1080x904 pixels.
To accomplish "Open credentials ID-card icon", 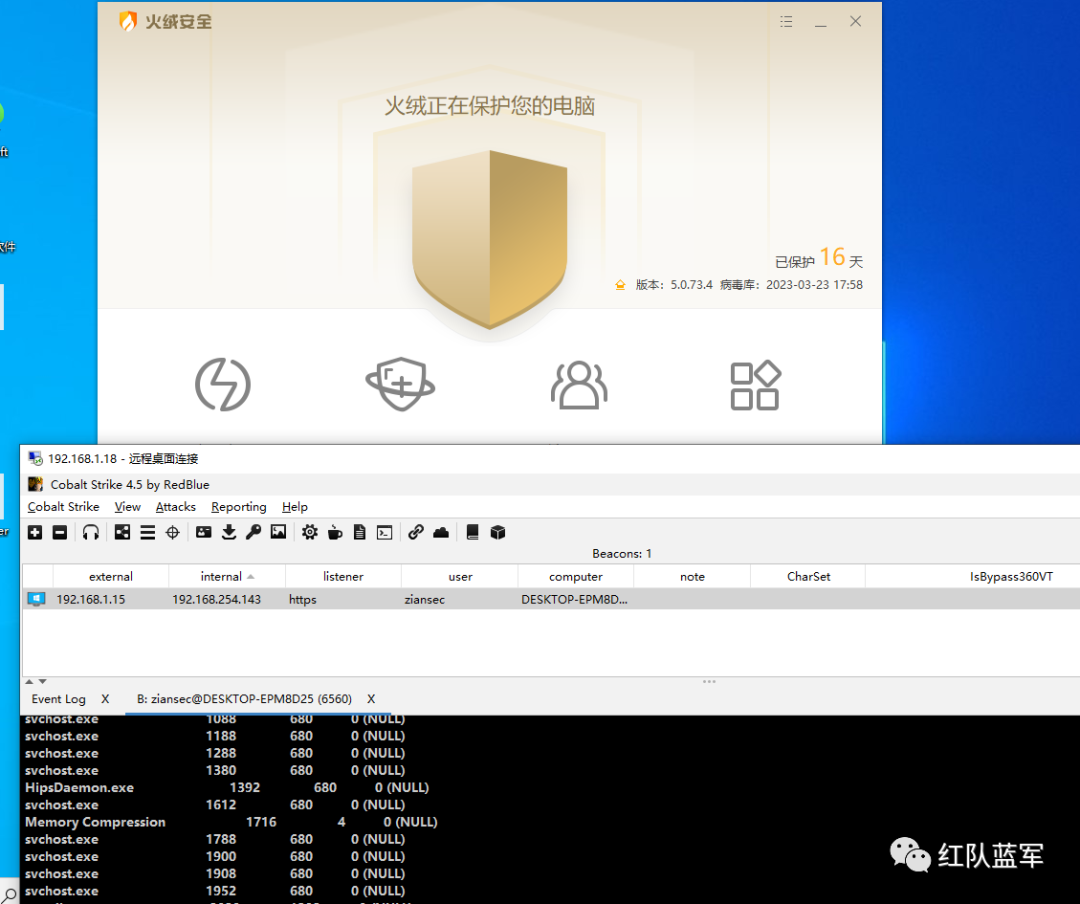I will [204, 532].
